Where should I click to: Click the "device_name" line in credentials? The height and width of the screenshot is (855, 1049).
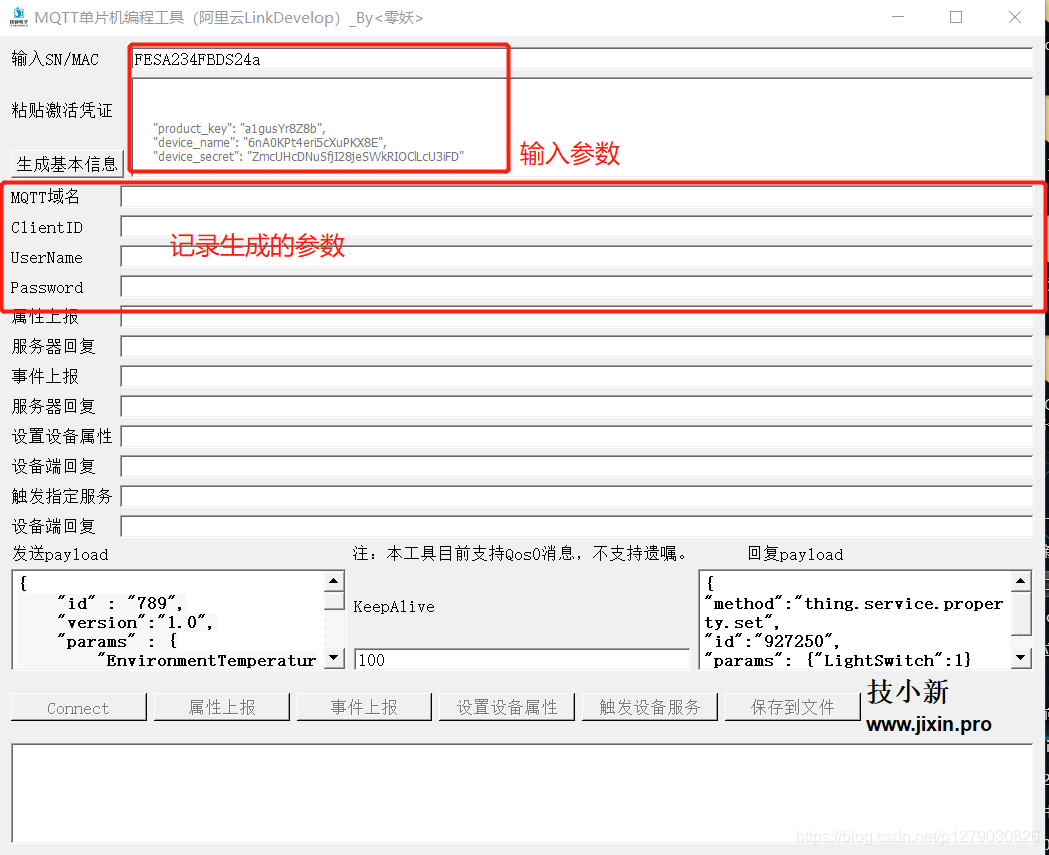coord(270,142)
